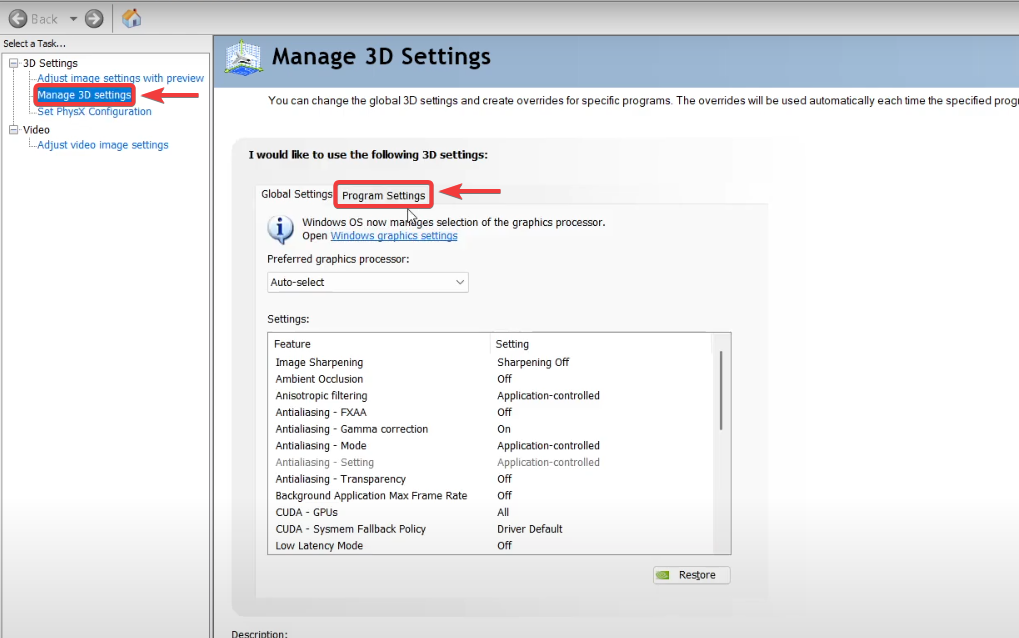1019x638 pixels.
Task: Select the CUDA - GPUs row
Action: coord(491,512)
